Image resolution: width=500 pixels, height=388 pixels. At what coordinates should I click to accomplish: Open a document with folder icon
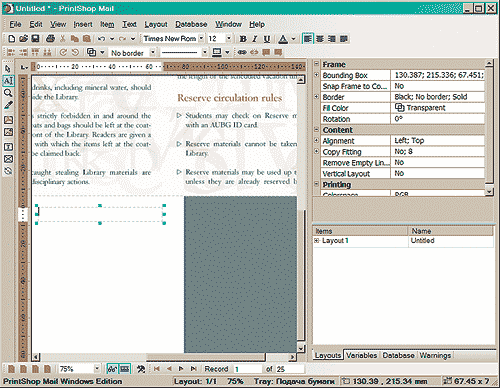(x=23, y=39)
